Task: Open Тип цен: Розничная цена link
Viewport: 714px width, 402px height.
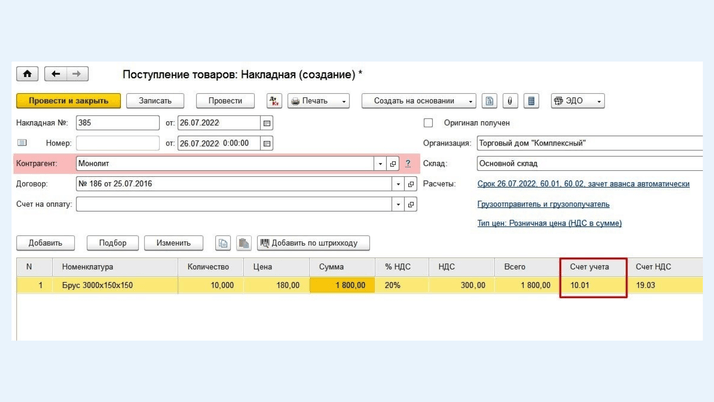Action: (x=550, y=223)
